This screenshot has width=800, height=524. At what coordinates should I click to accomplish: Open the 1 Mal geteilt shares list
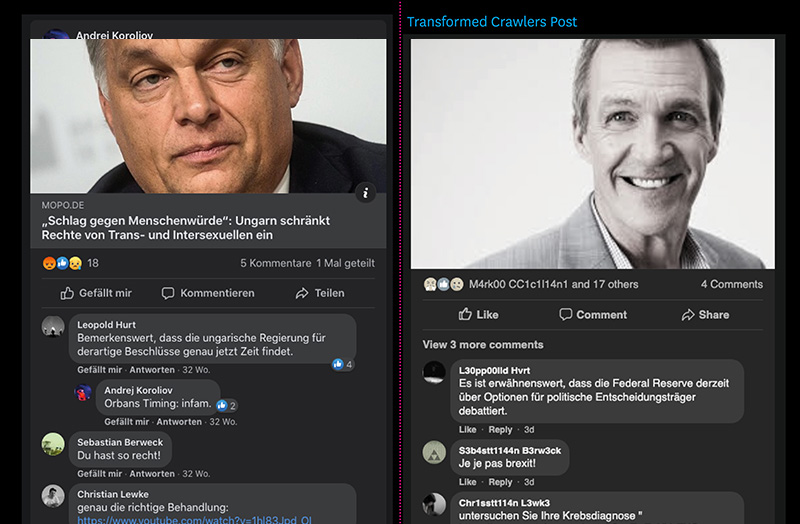(346, 263)
